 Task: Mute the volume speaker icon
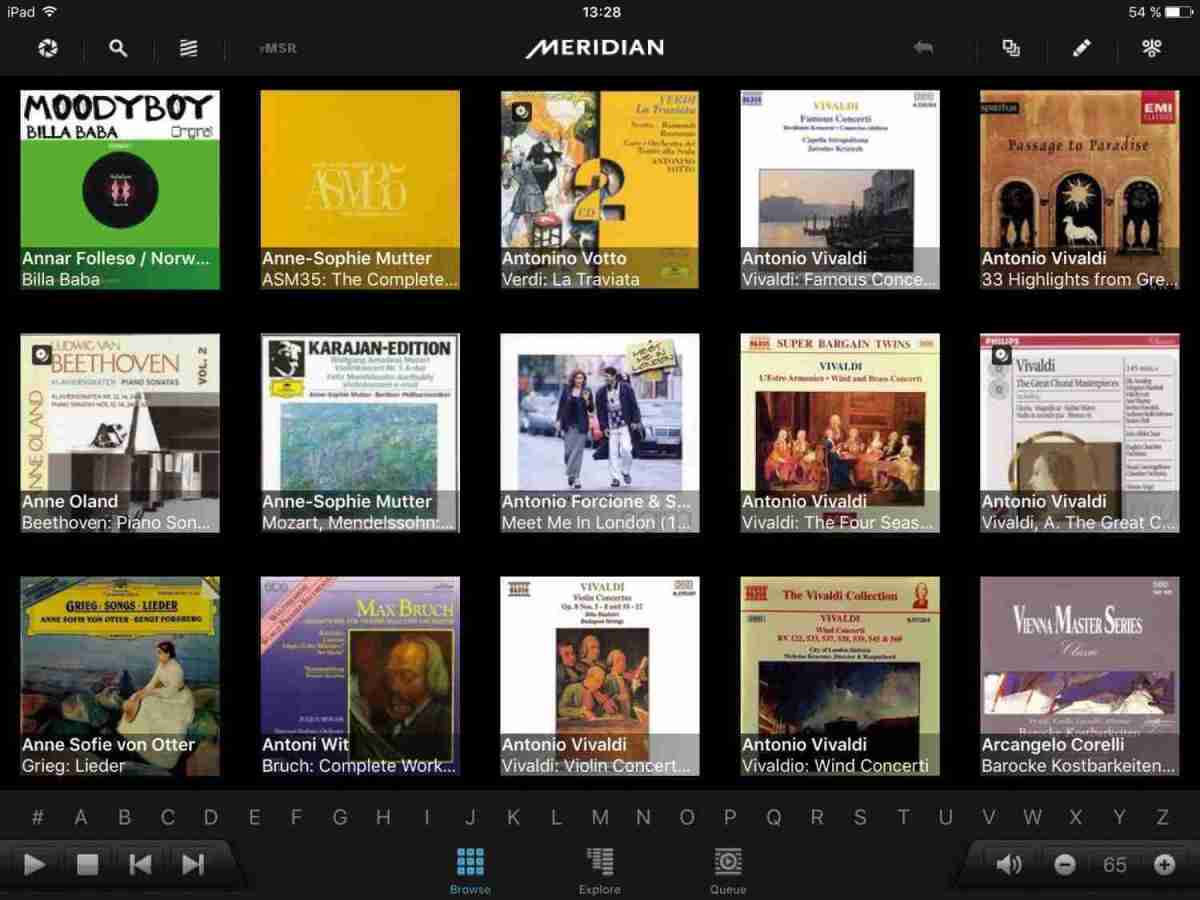coord(1009,865)
